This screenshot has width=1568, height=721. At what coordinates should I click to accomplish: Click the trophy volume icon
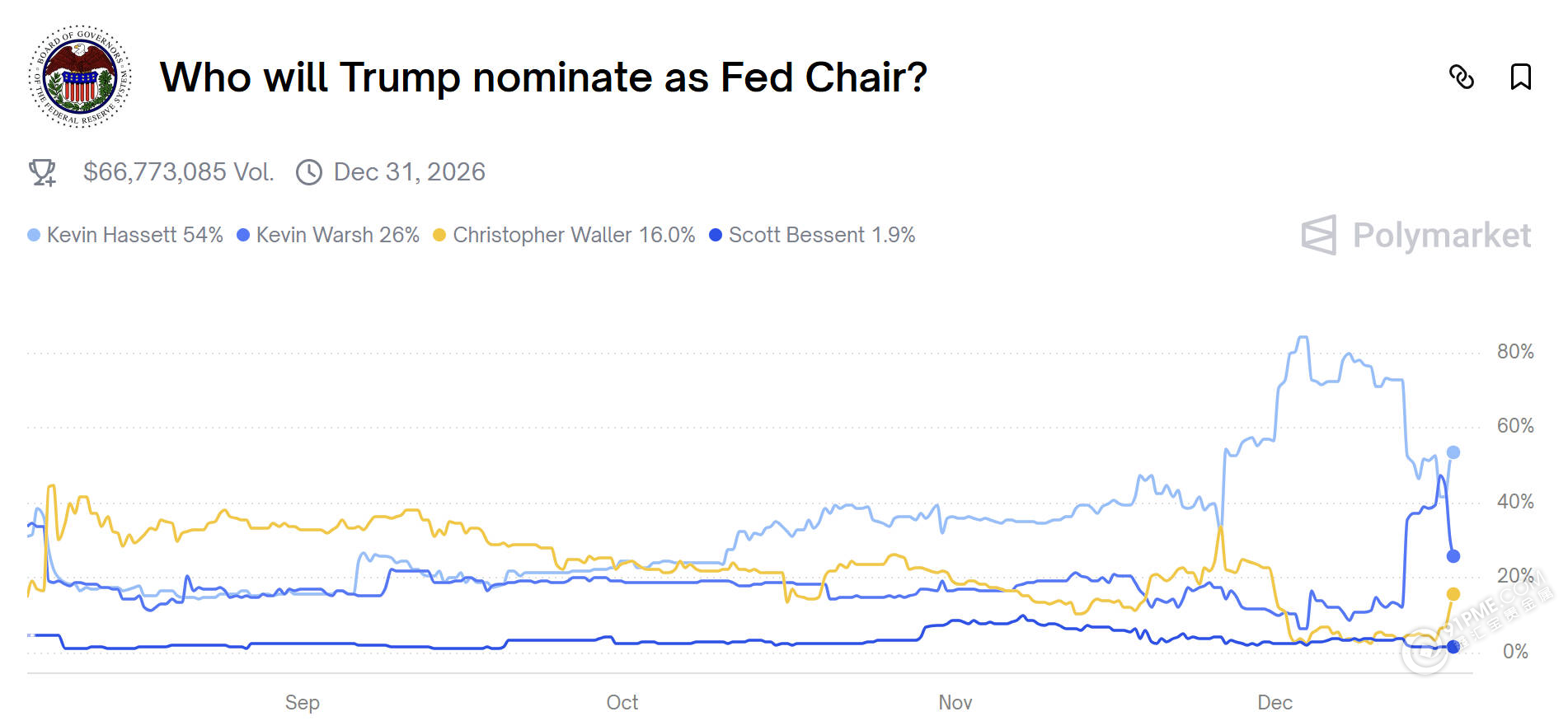pos(42,172)
